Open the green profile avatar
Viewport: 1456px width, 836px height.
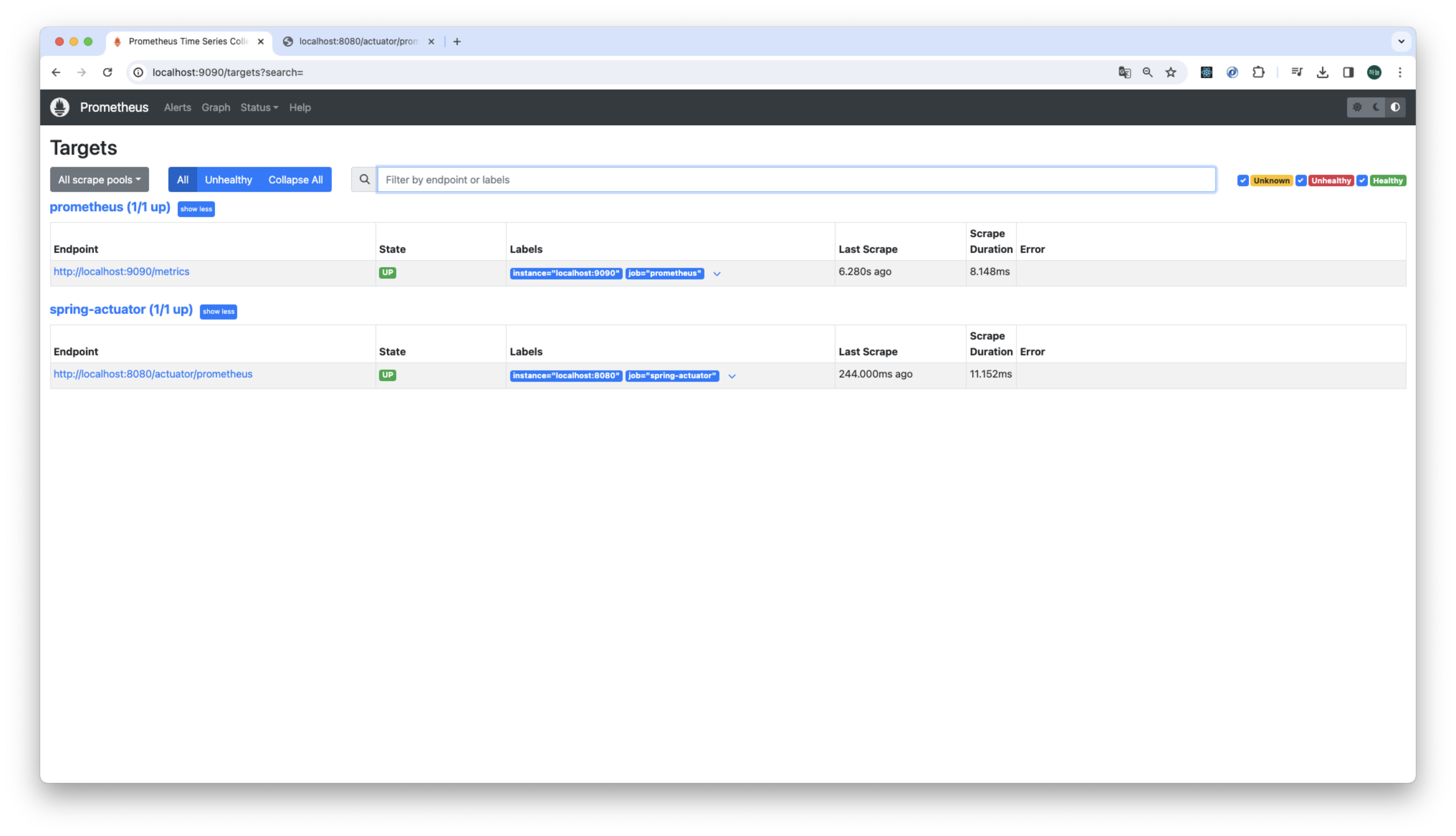pyautogui.click(x=1374, y=72)
